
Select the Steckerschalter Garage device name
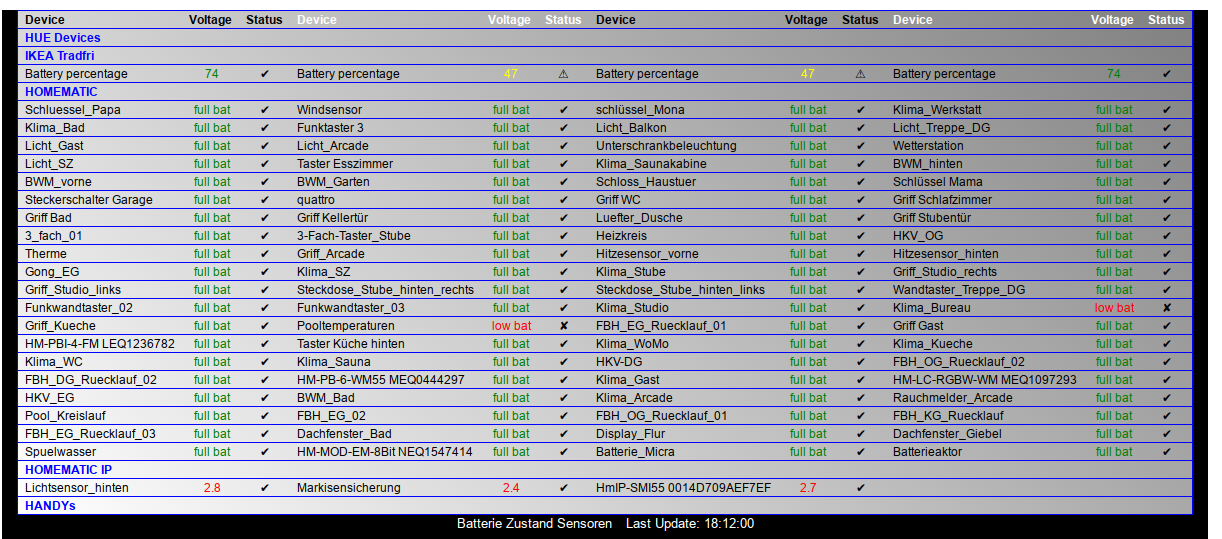[x=89, y=200]
